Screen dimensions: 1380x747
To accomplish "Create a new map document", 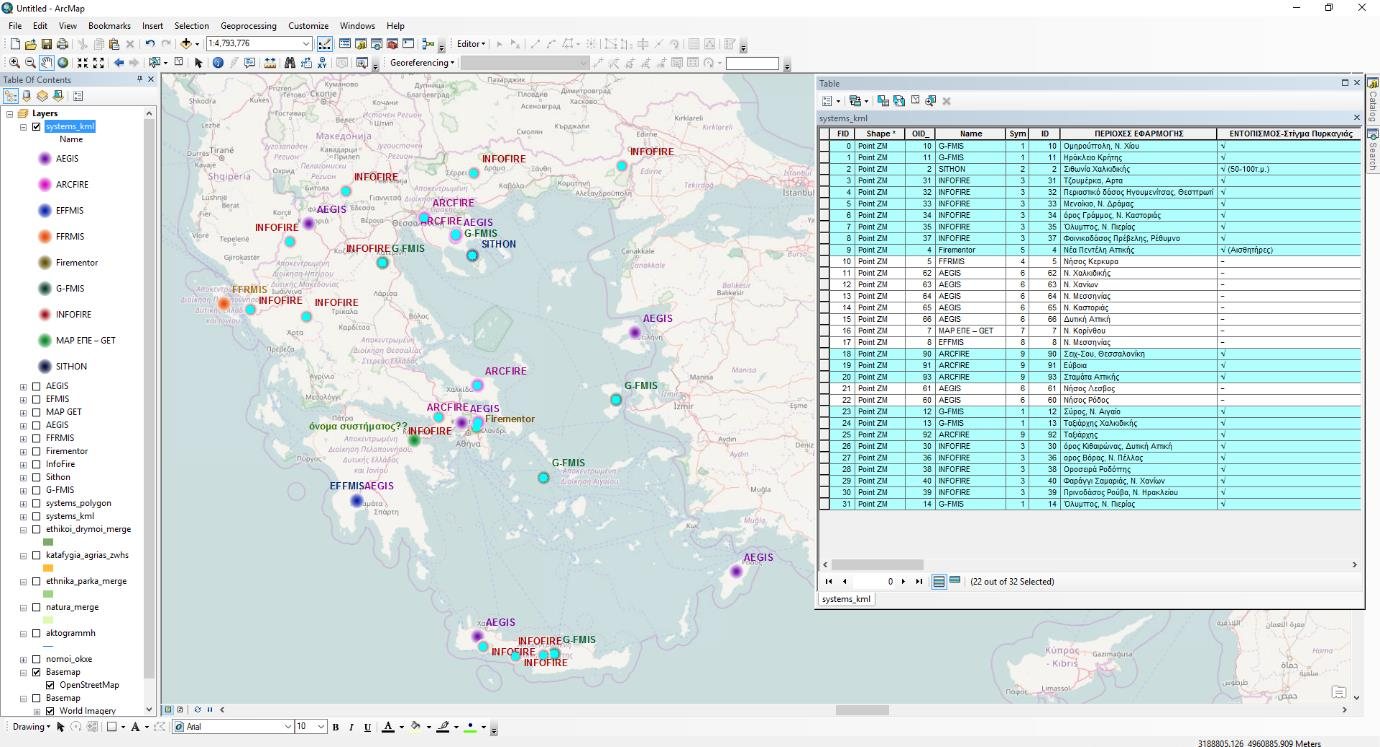I will click(15, 44).
